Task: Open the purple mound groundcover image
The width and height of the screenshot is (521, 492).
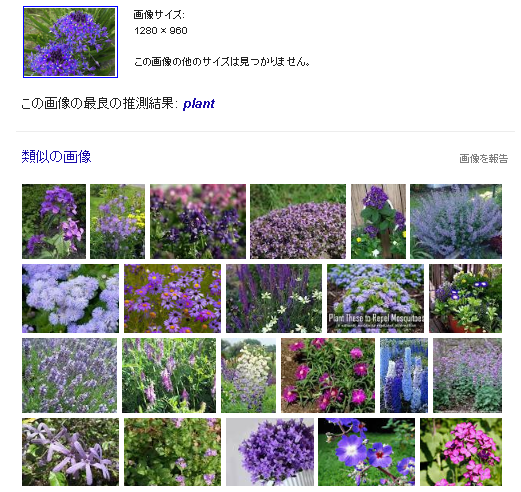Action: (x=298, y=221)
